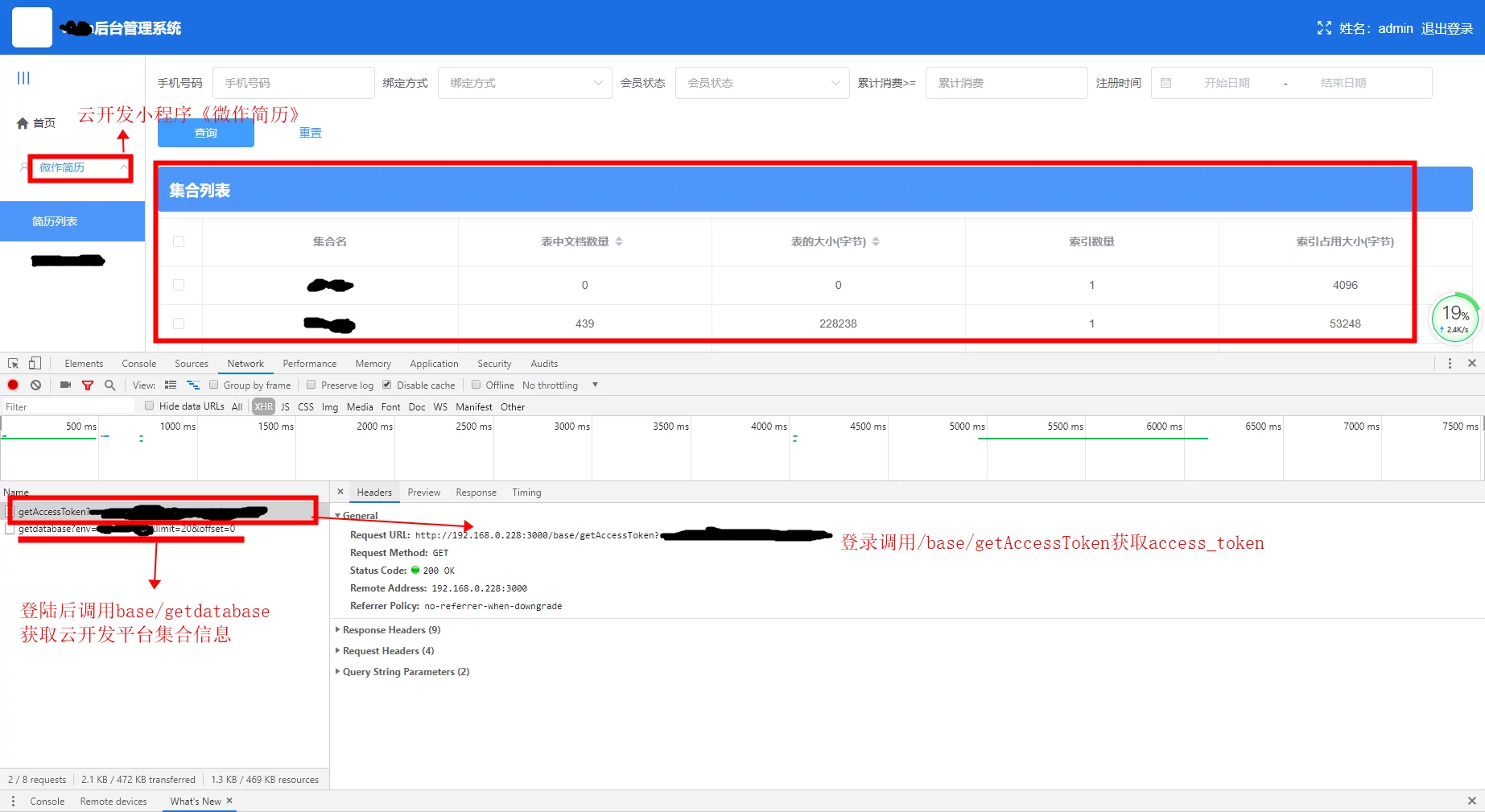The image size is (1485, 812).
Task: Click the fullscreen toggle icon in header
Action: (x=1324, y=28)
